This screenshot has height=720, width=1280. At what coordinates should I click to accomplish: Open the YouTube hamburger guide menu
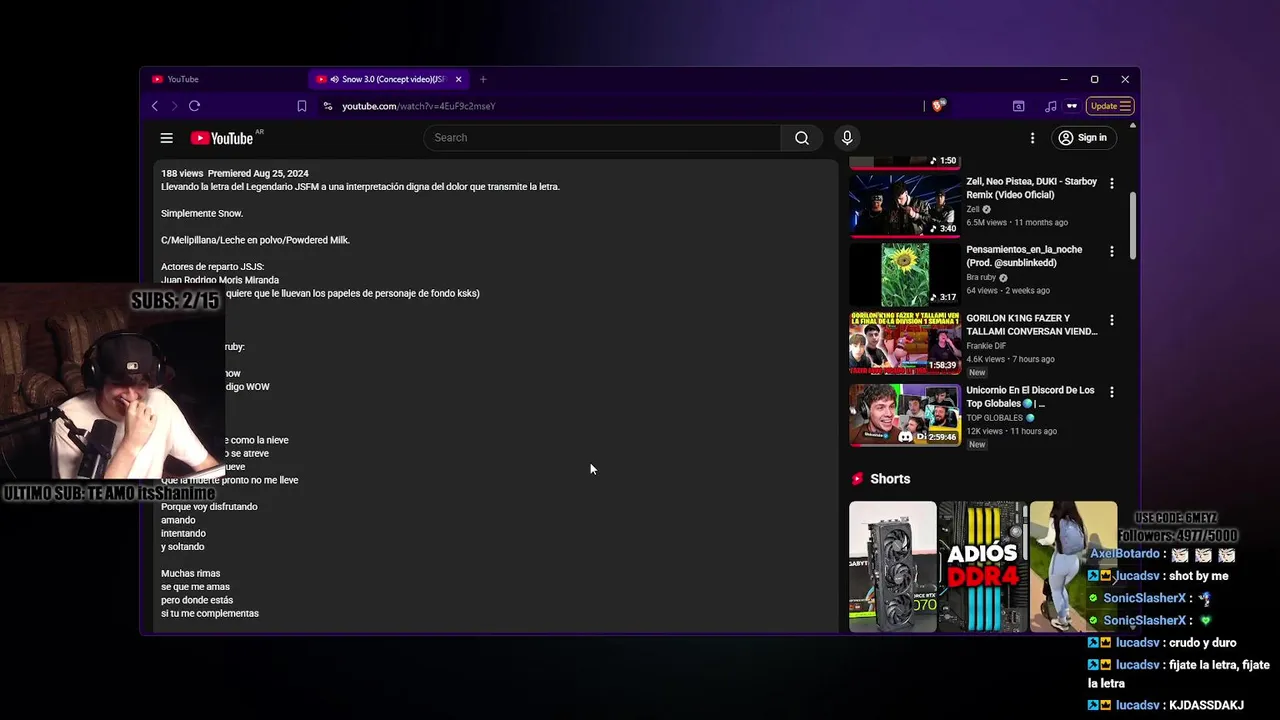167,138
